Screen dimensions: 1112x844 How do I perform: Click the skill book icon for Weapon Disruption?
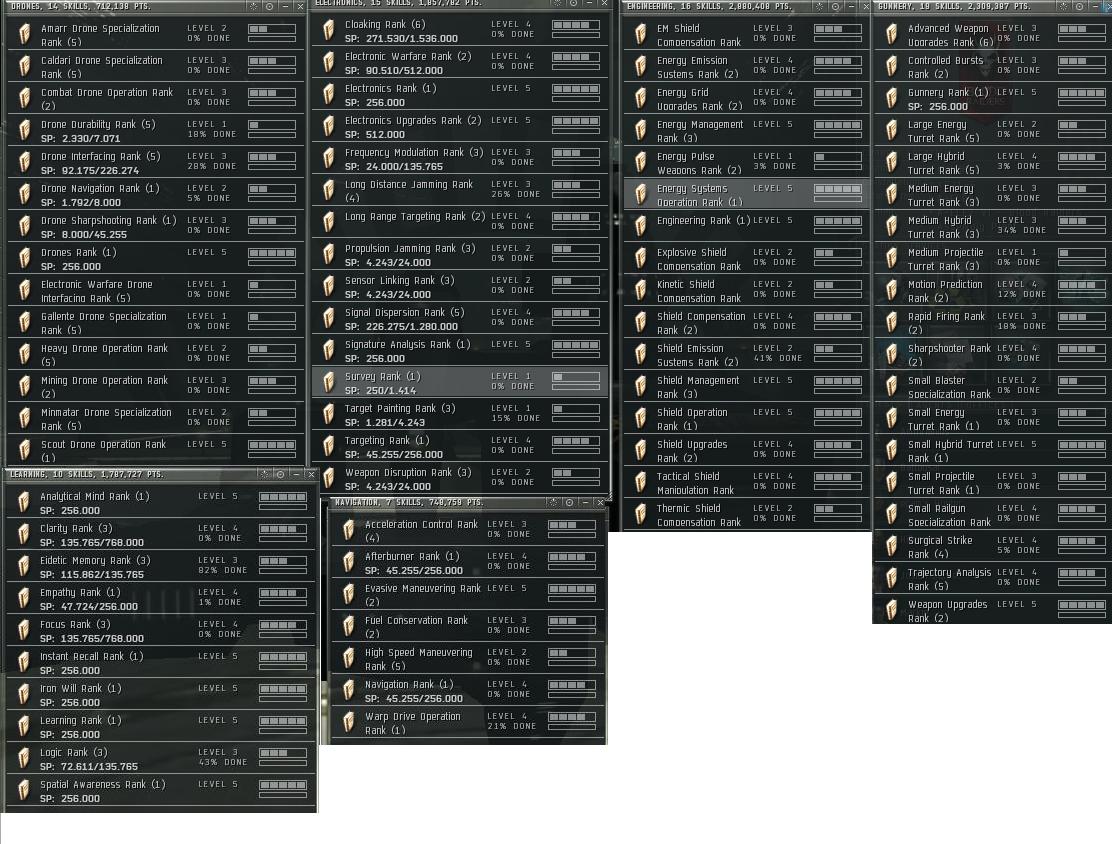point(328,478)
